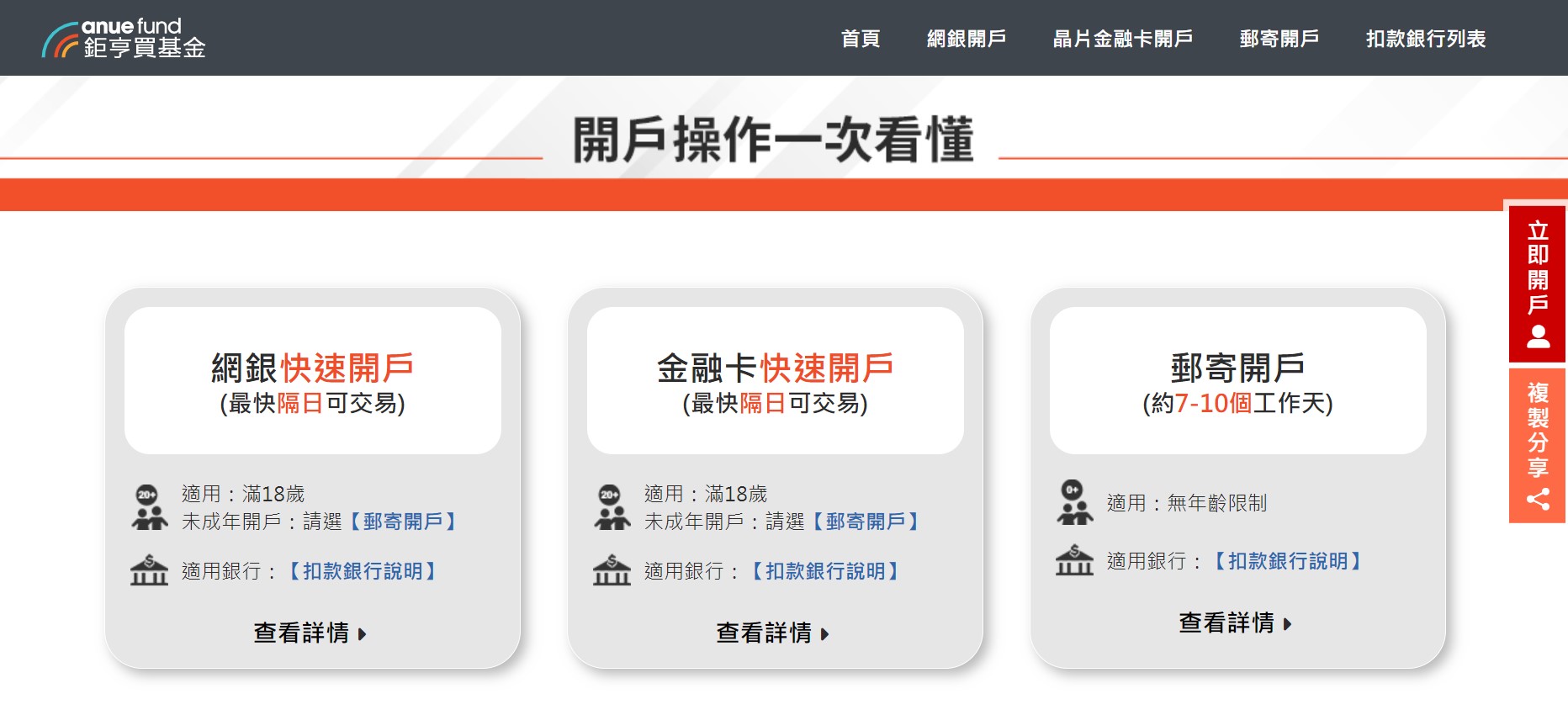Open the 網銀開戶 navigation item
Screen dimensions: 1568x715
[x=966, y=39]
